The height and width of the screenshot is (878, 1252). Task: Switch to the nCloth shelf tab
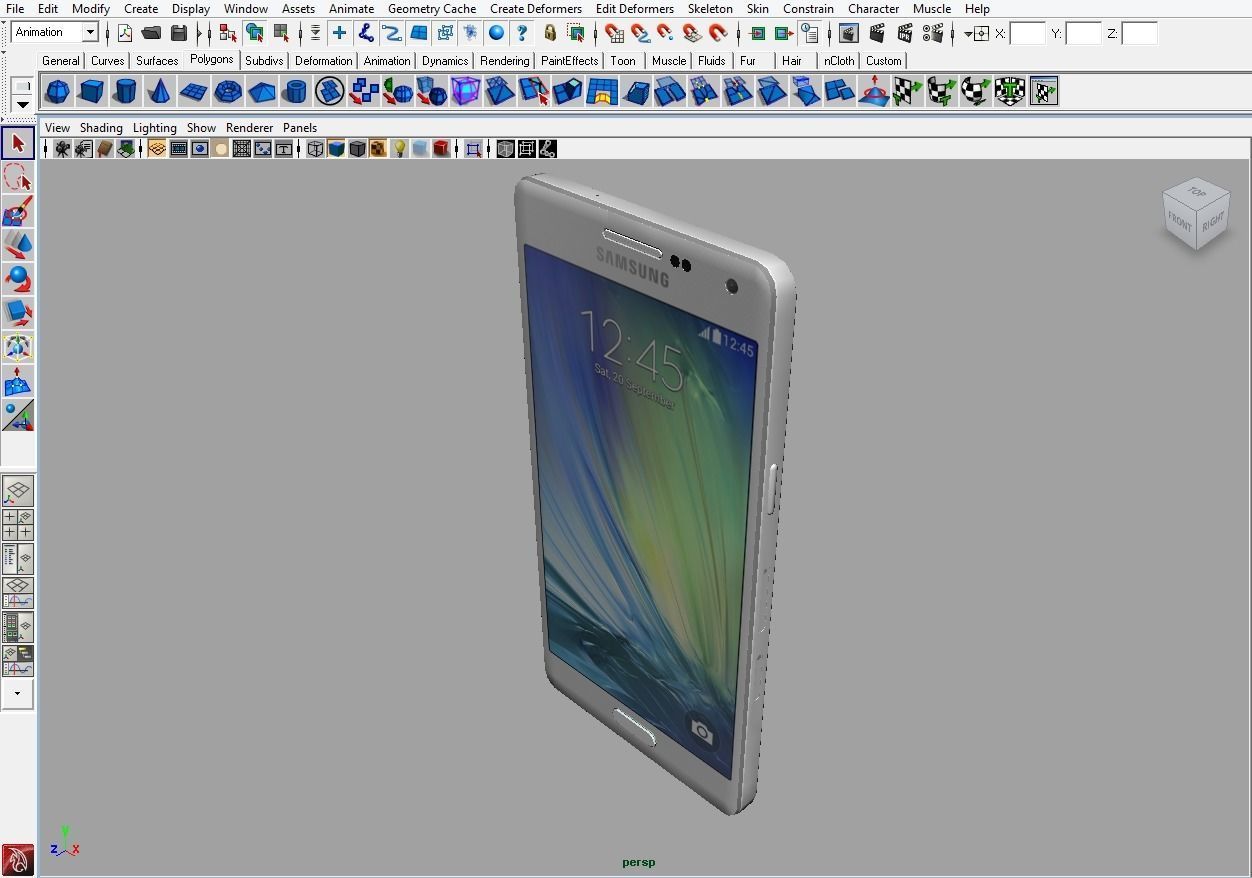pos(839,60)
